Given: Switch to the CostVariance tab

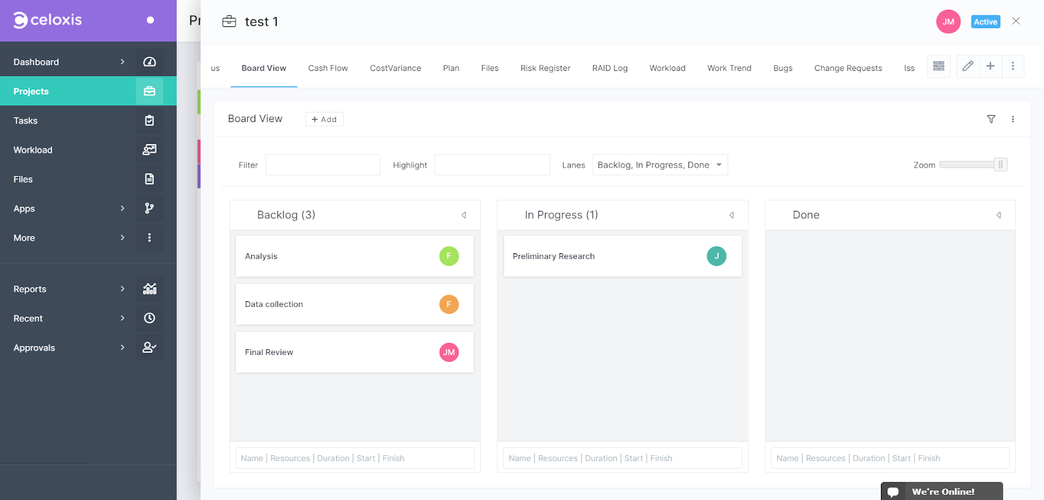Looking at the screenshot, I should (395, 68).
